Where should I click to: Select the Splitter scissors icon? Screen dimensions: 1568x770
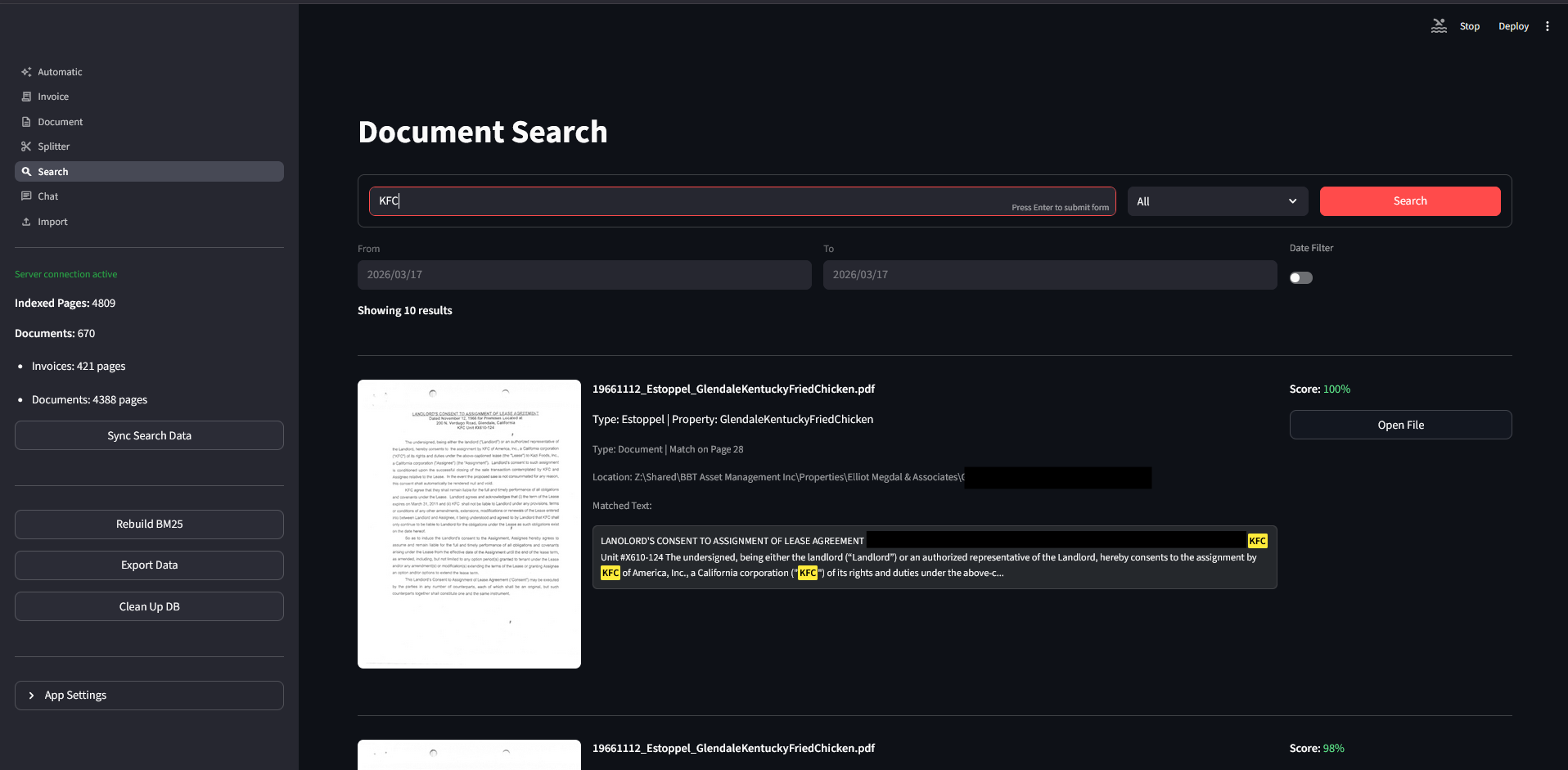pyautogui.click(x=26, y=146)
